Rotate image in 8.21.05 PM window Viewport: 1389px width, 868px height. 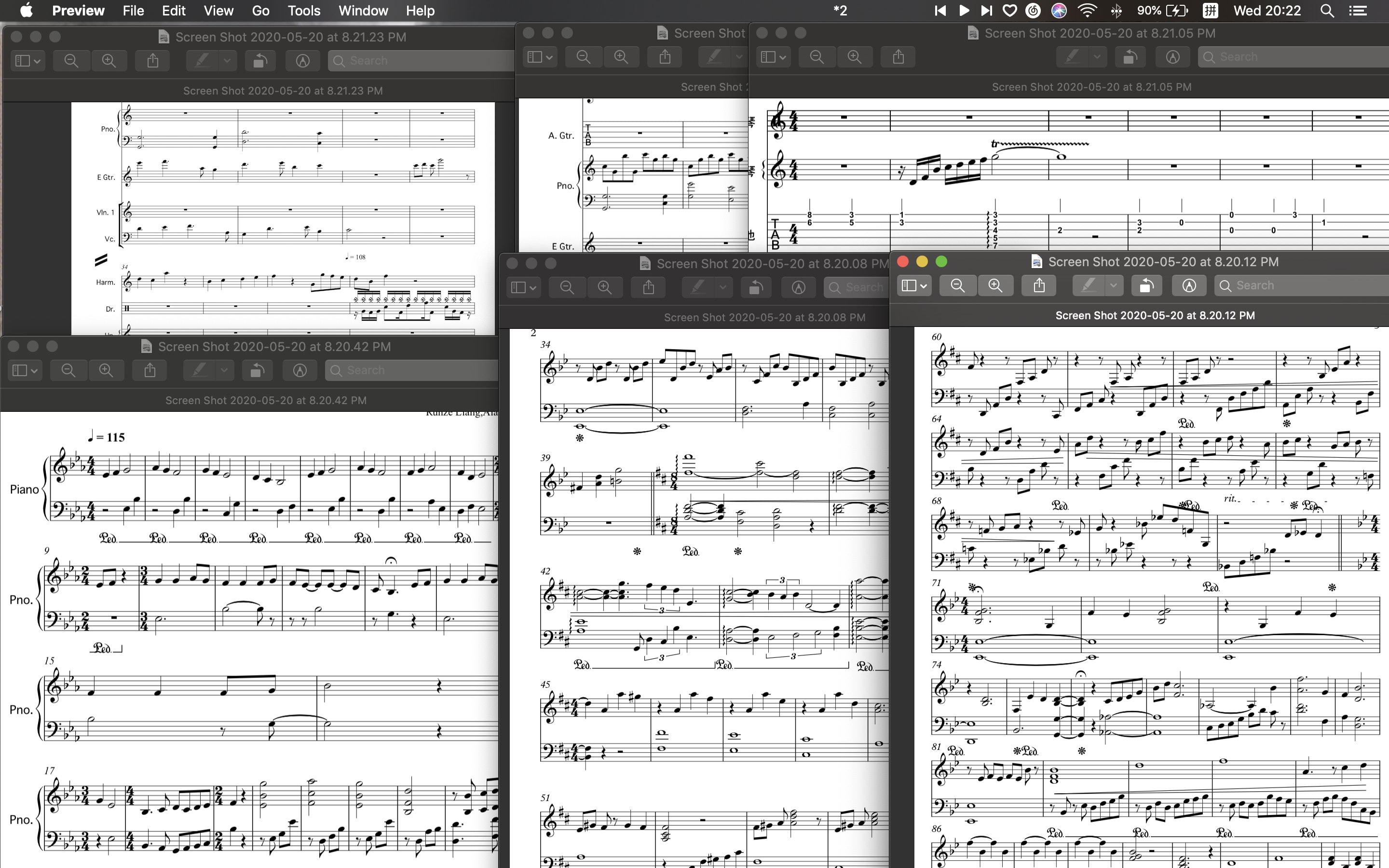click(1130, 57)
